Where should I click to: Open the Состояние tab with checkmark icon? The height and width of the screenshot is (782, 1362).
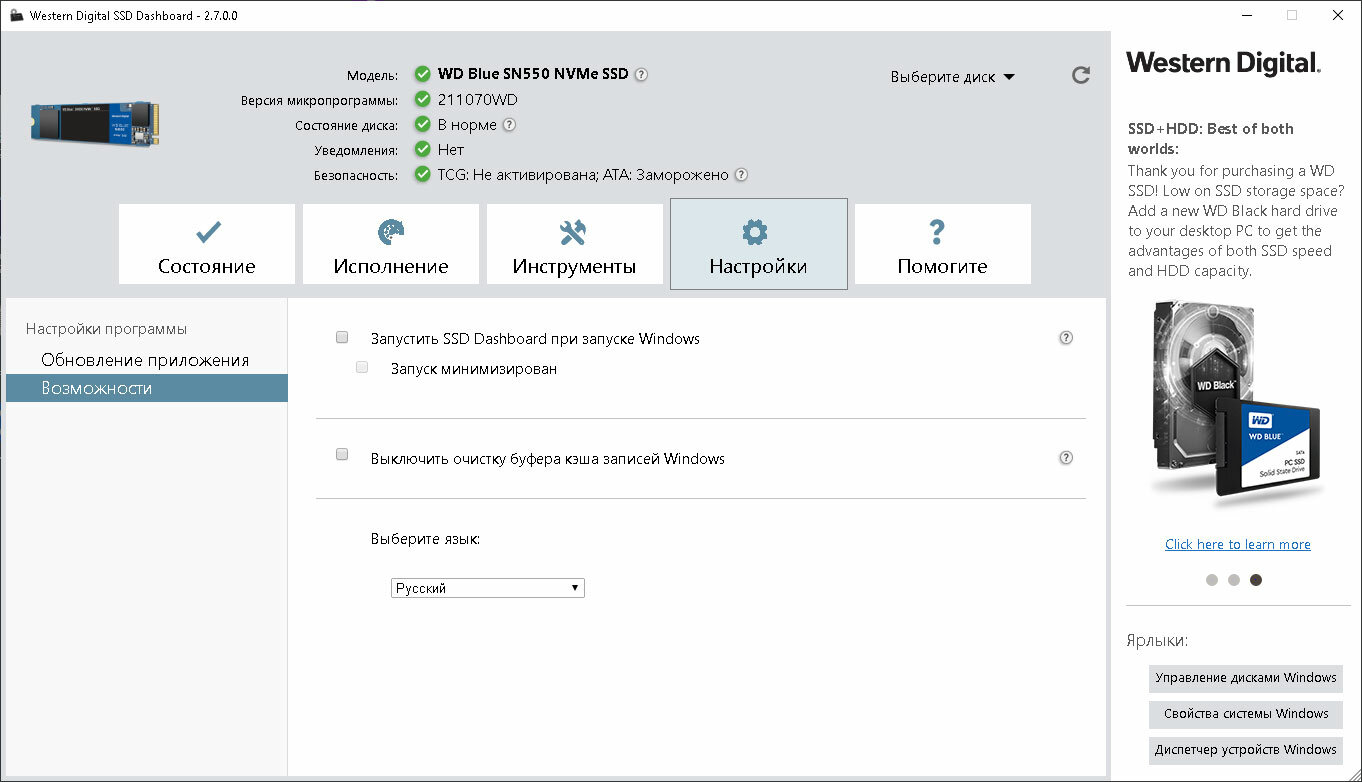click(x=207, y=243)
